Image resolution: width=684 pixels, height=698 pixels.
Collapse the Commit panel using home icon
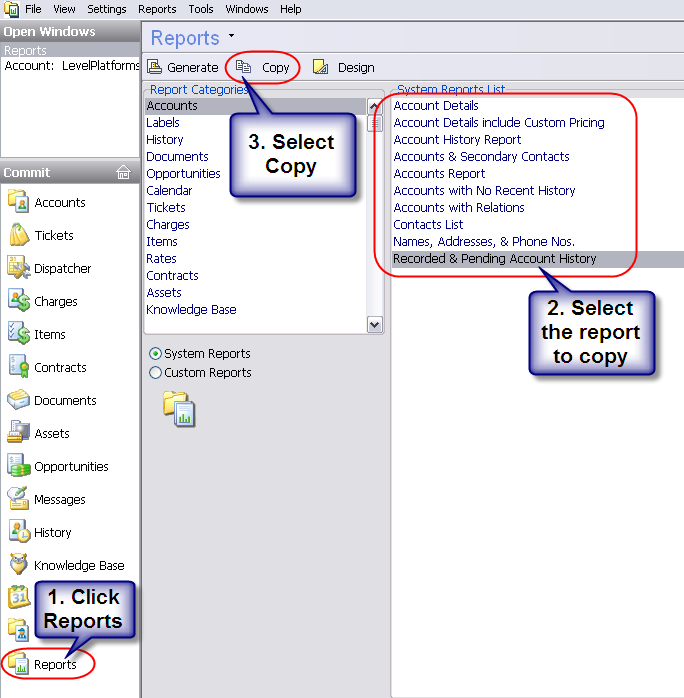(x=123, y=172)
